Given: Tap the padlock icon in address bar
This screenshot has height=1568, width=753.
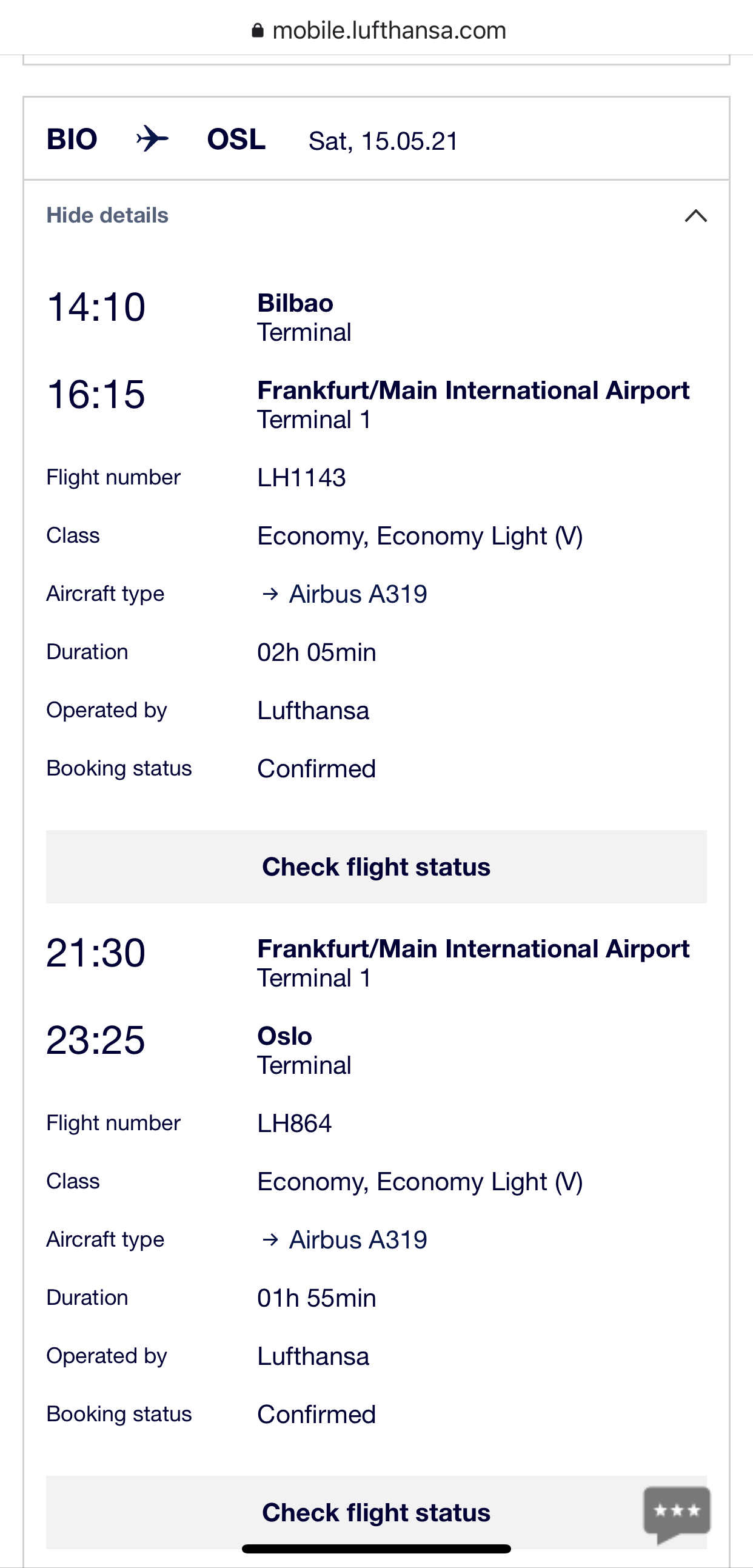Looking at the screenshot, I should point(258,30).
